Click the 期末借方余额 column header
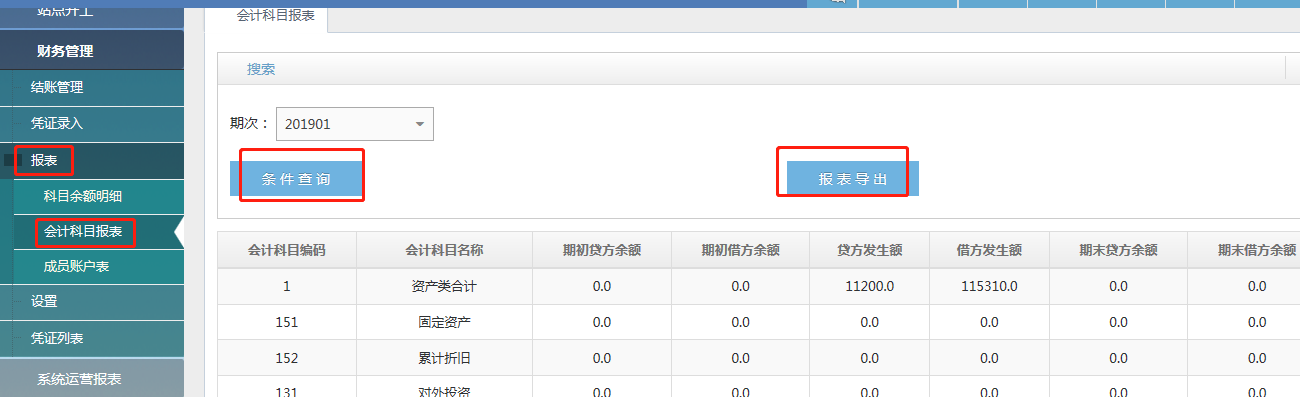1300x397 pixels. pos(1243,250)
